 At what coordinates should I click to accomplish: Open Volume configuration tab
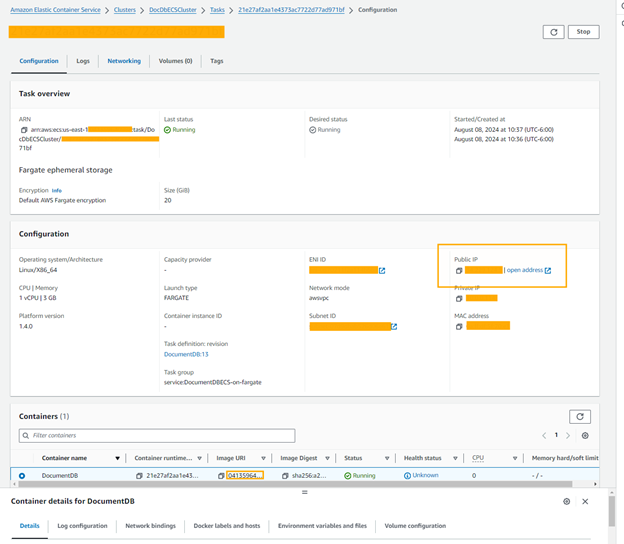point(415,526)
